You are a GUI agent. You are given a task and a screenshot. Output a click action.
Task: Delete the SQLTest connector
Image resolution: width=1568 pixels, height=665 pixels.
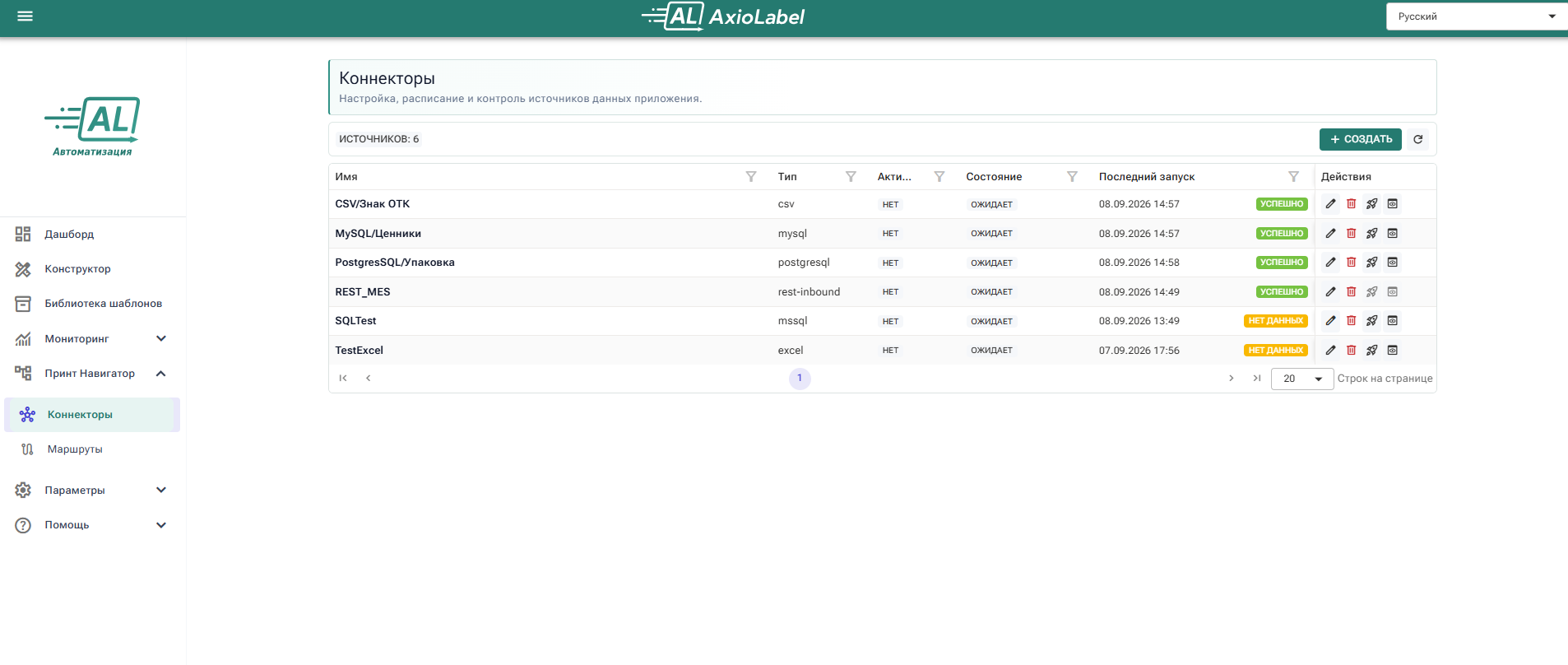click(x=1351, y=321)
